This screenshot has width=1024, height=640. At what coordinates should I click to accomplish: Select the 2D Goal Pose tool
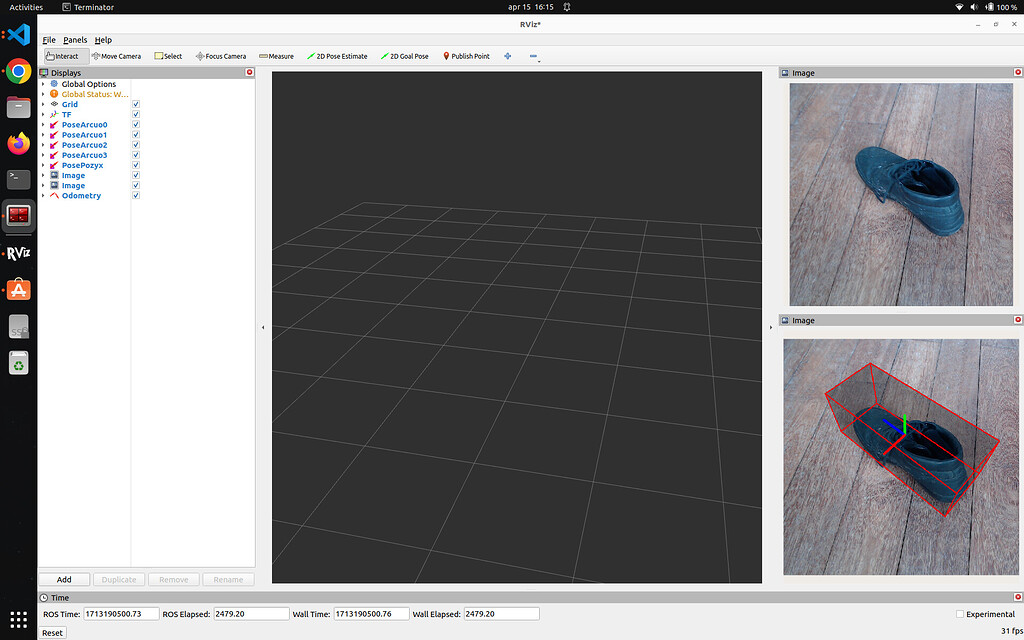click(404, 56)
